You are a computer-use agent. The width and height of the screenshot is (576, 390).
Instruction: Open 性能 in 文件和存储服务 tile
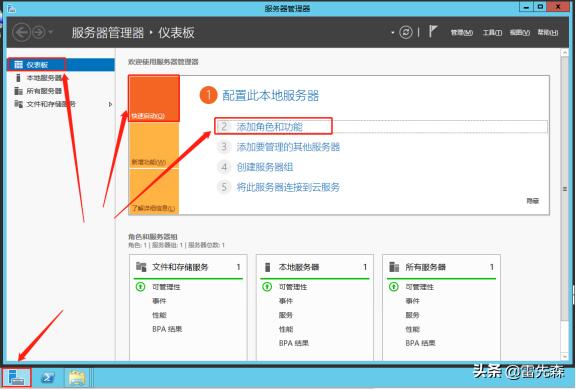pos(159,315)
